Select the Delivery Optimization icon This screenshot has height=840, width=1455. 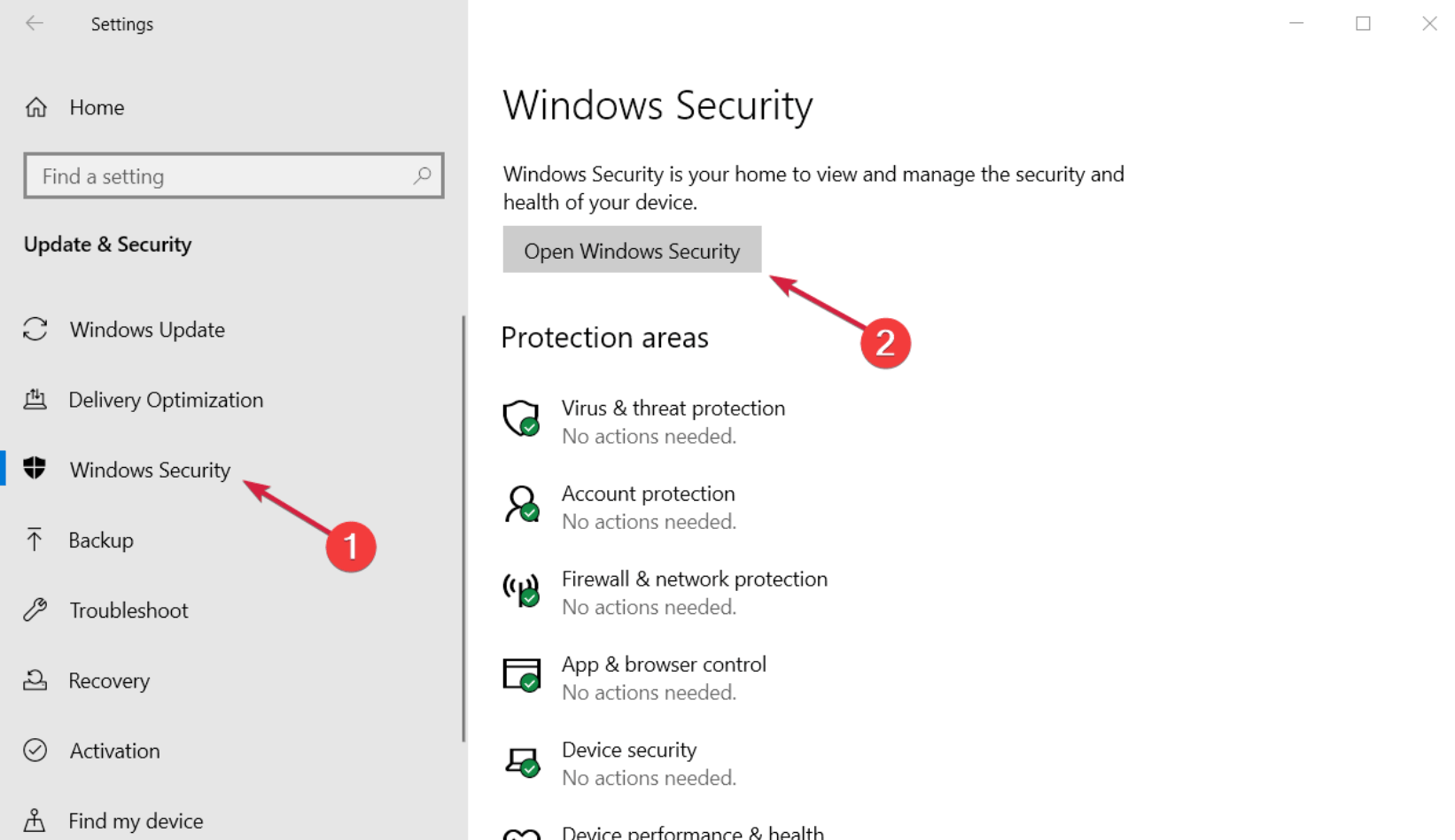point(35,400)
